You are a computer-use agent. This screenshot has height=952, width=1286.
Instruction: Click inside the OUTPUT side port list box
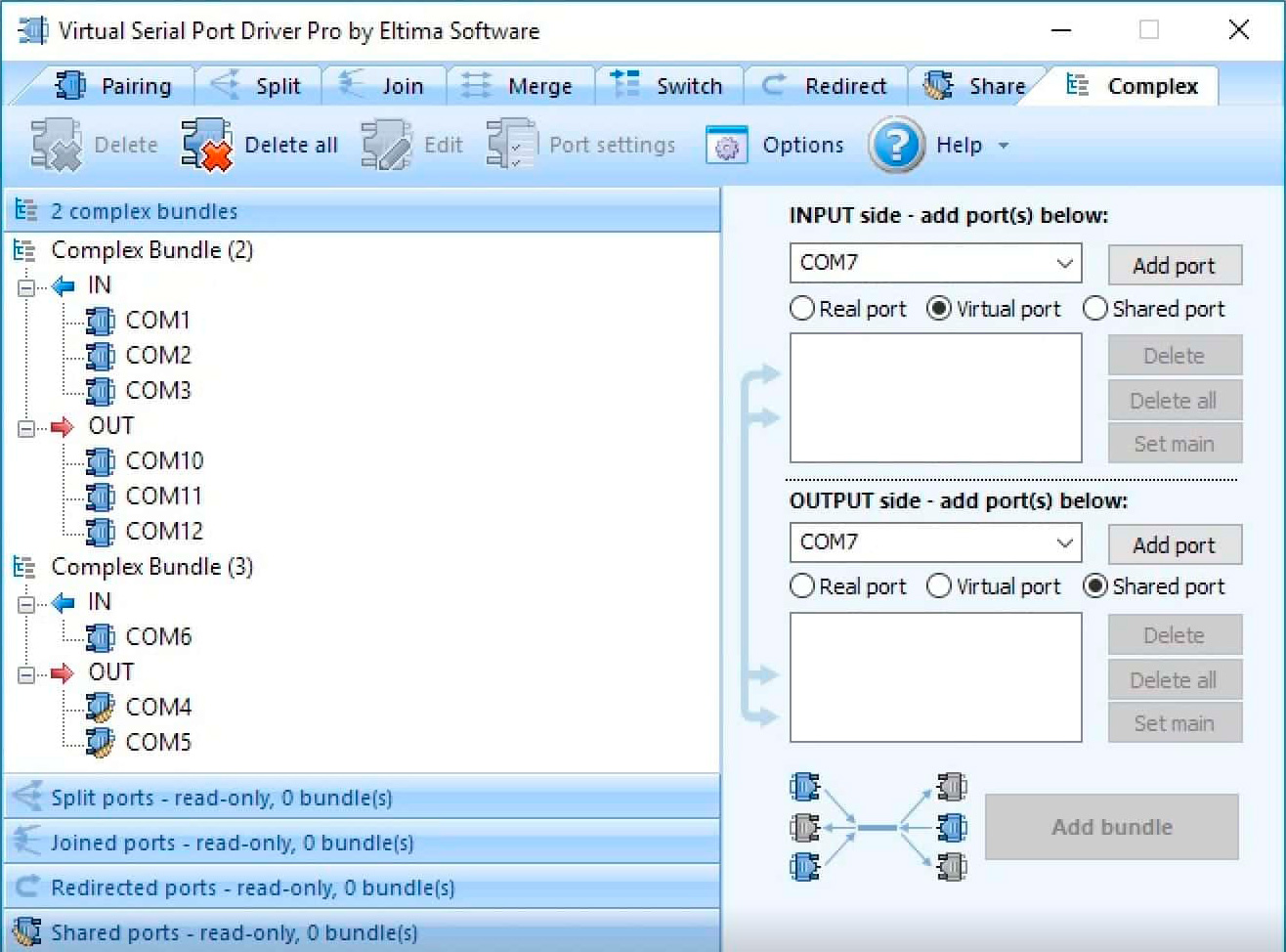tap(936, 677)
